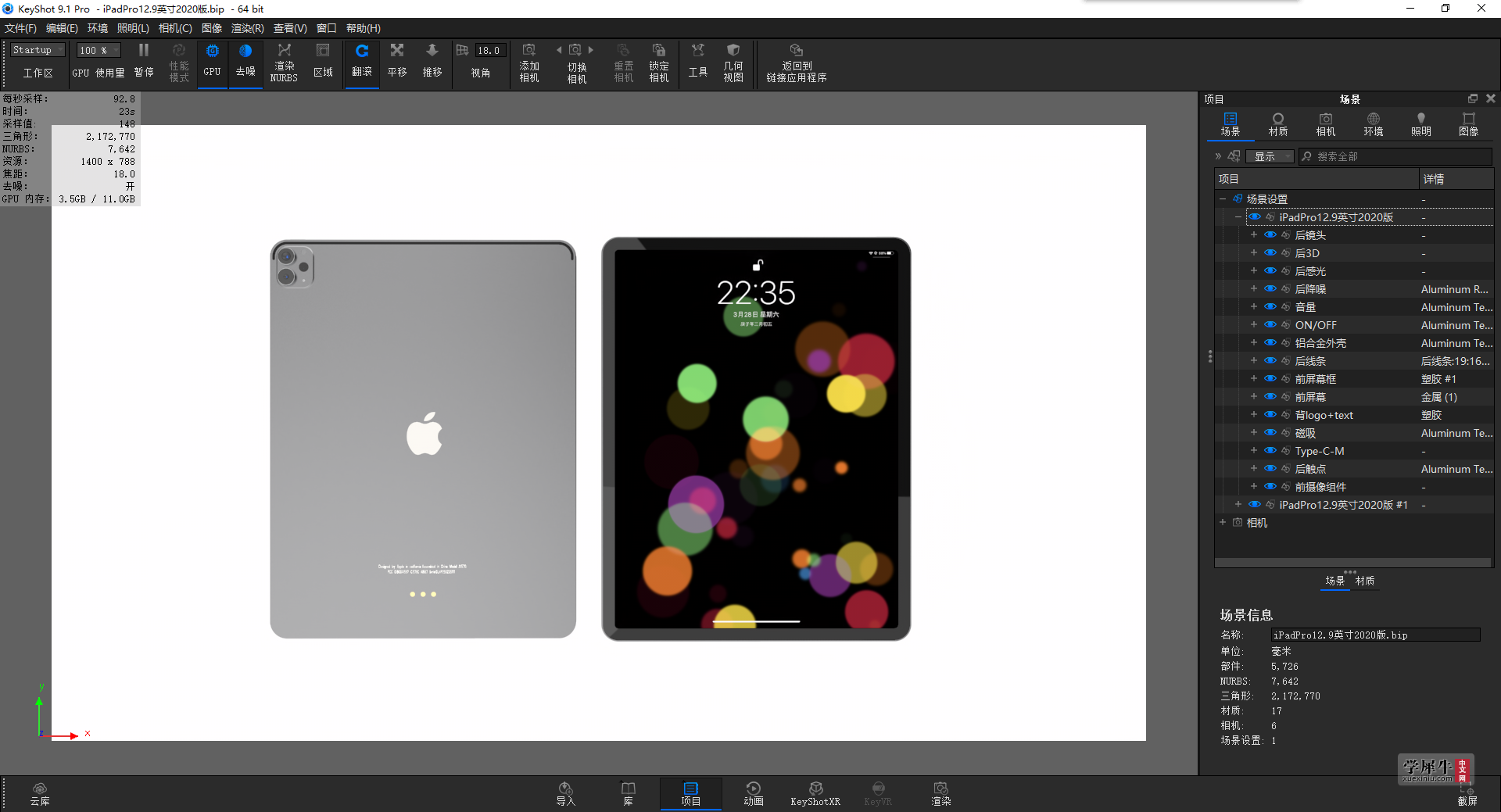Open the 库 library panel
Viewport: 1501px width, 812px height.
click(628, 794)
